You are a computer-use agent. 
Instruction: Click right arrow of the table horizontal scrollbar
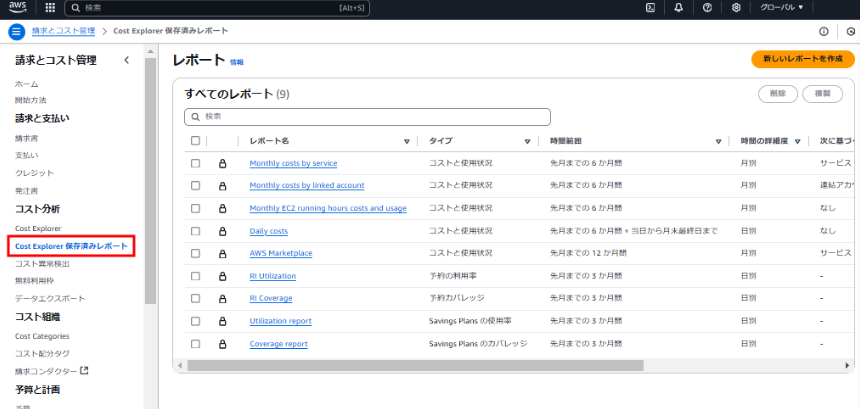[847, 365]
